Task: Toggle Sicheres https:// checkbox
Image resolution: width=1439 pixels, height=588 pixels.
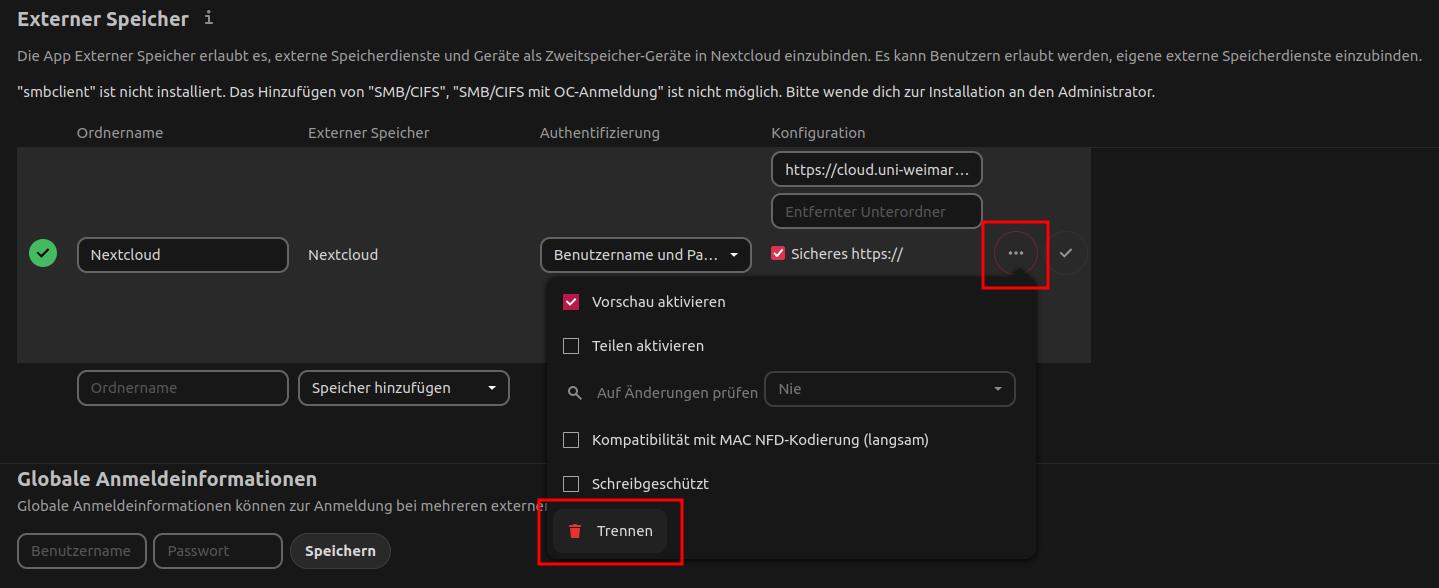Action: coord(778,254)
